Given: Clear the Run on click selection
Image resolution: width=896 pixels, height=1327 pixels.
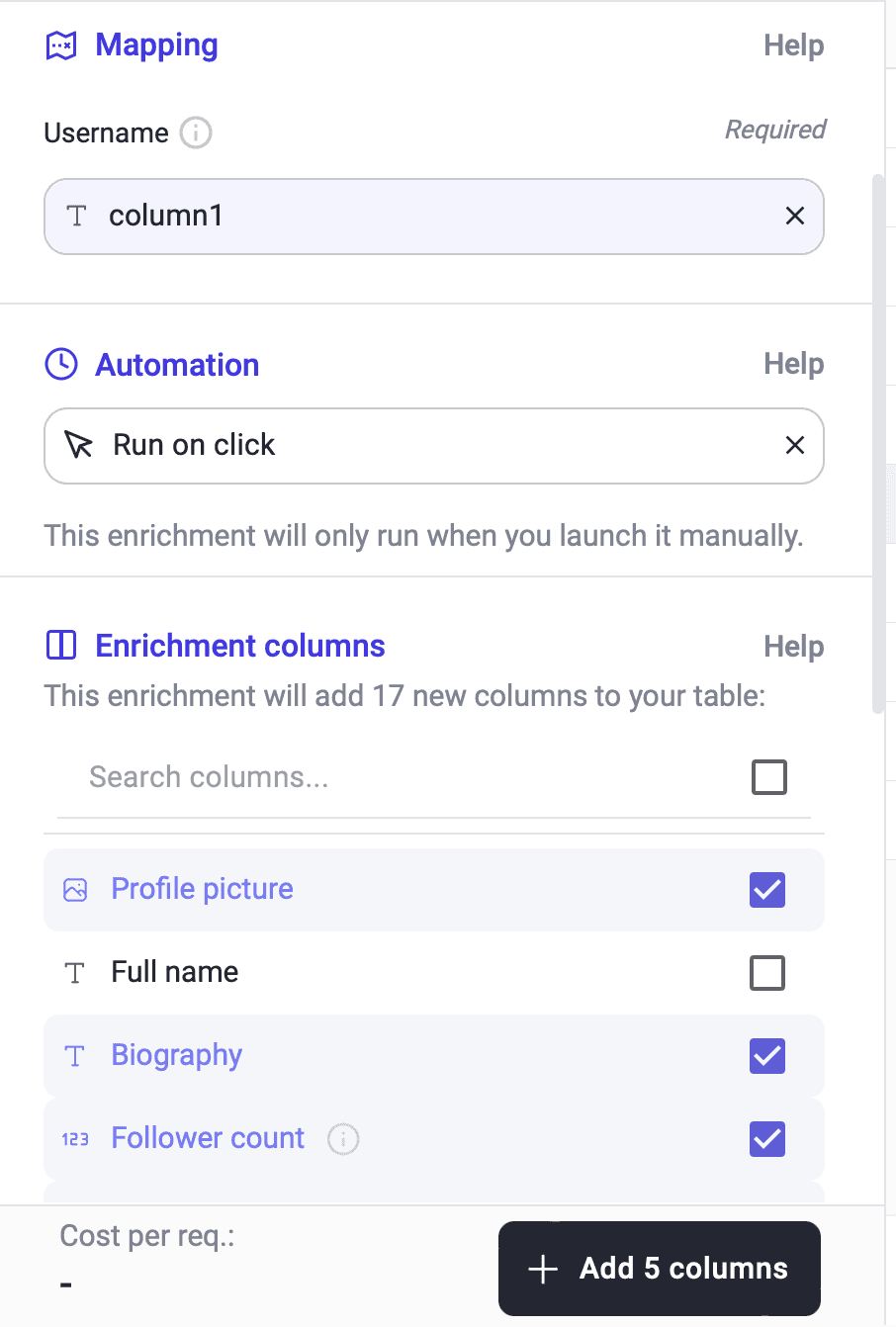Looking at the screenshot, I should (x=794, y=445).
